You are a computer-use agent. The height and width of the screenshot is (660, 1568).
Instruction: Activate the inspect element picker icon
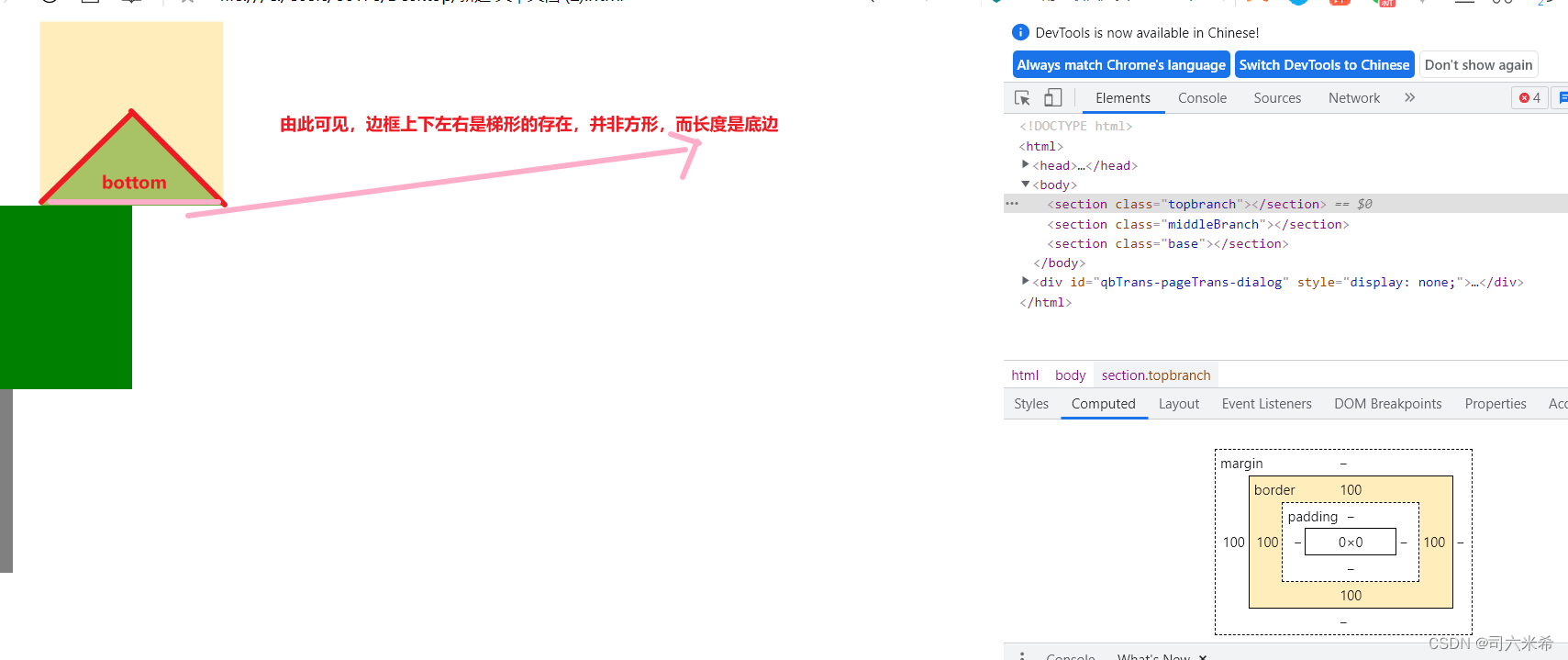(1022, 98)
